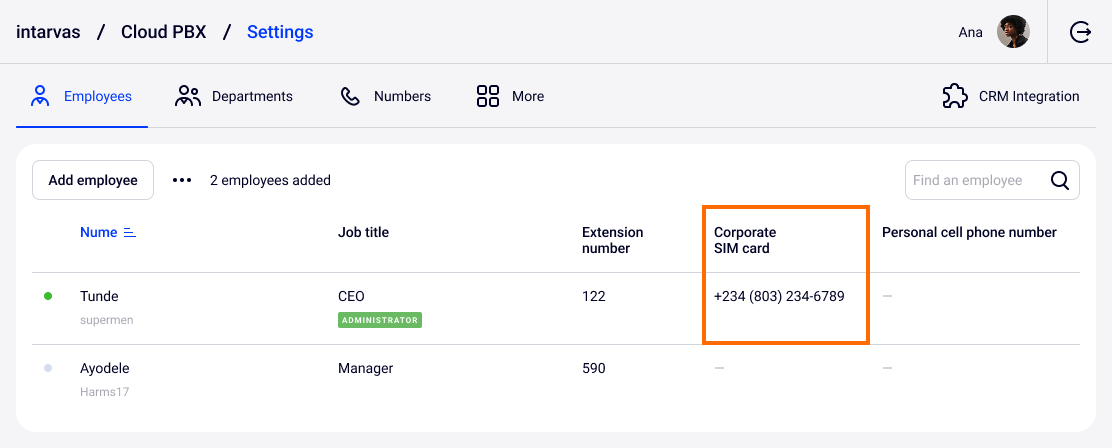Click the magnifier search icon
This screenshot has width=1112, height=448.
tap(1060, 180)
